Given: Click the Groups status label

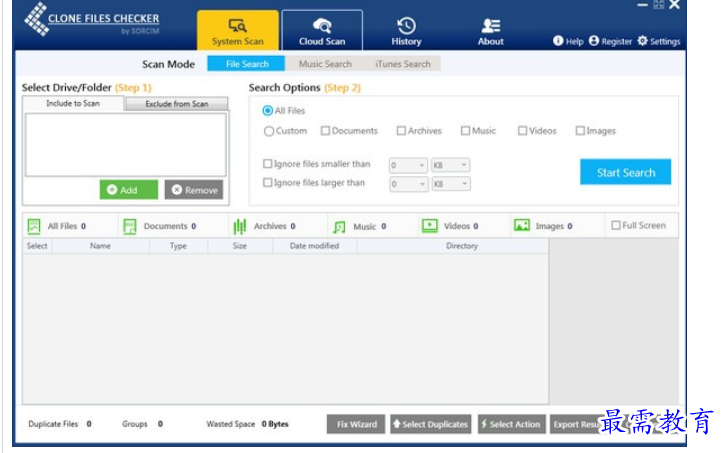Looking at the screenshot, I should click(x=134, y=424).
